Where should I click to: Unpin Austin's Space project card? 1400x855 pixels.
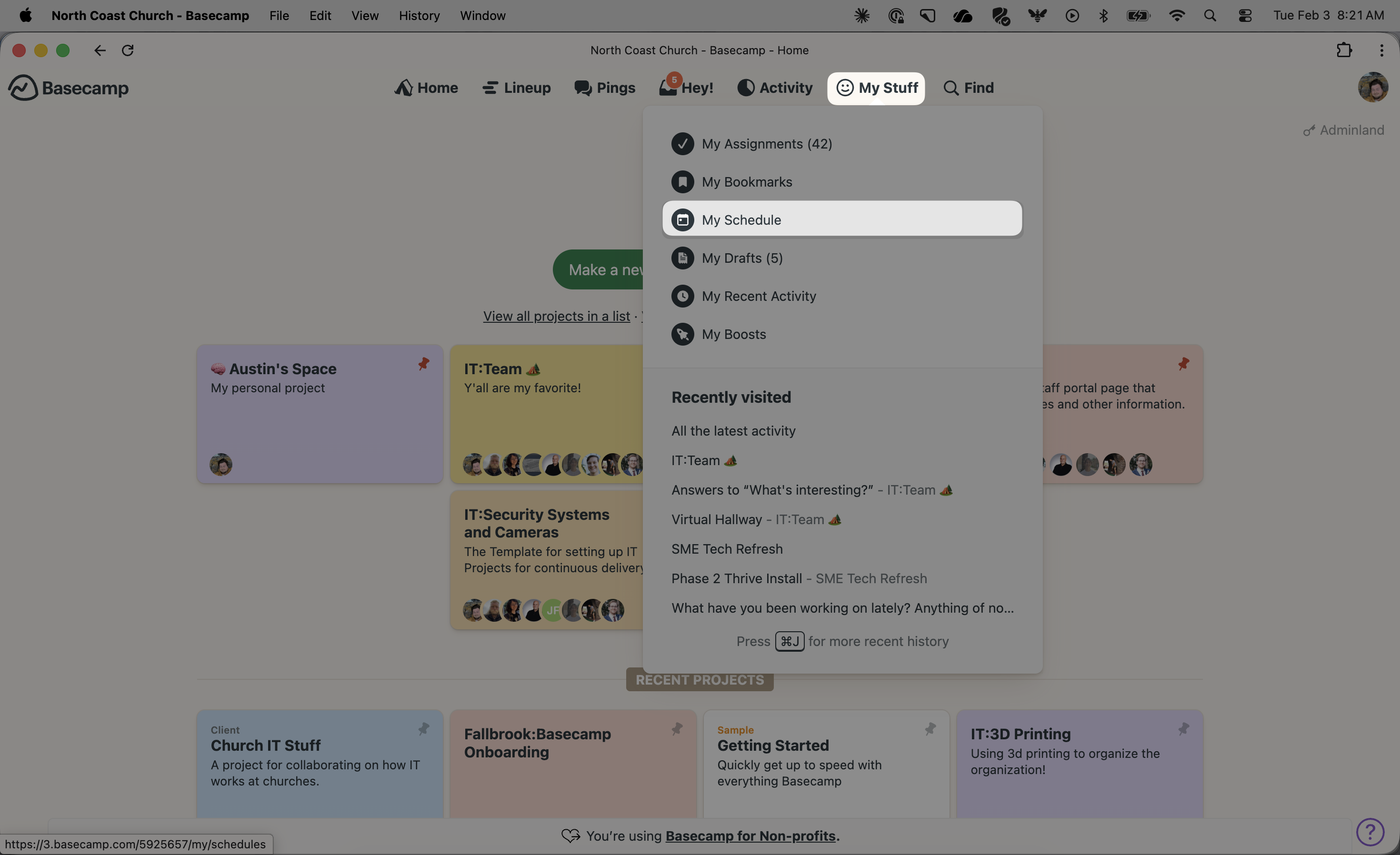pos(424,364)
